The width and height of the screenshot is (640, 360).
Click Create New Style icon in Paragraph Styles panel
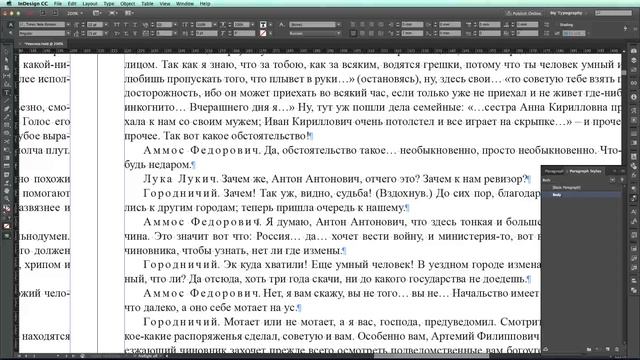pos(608,349)
